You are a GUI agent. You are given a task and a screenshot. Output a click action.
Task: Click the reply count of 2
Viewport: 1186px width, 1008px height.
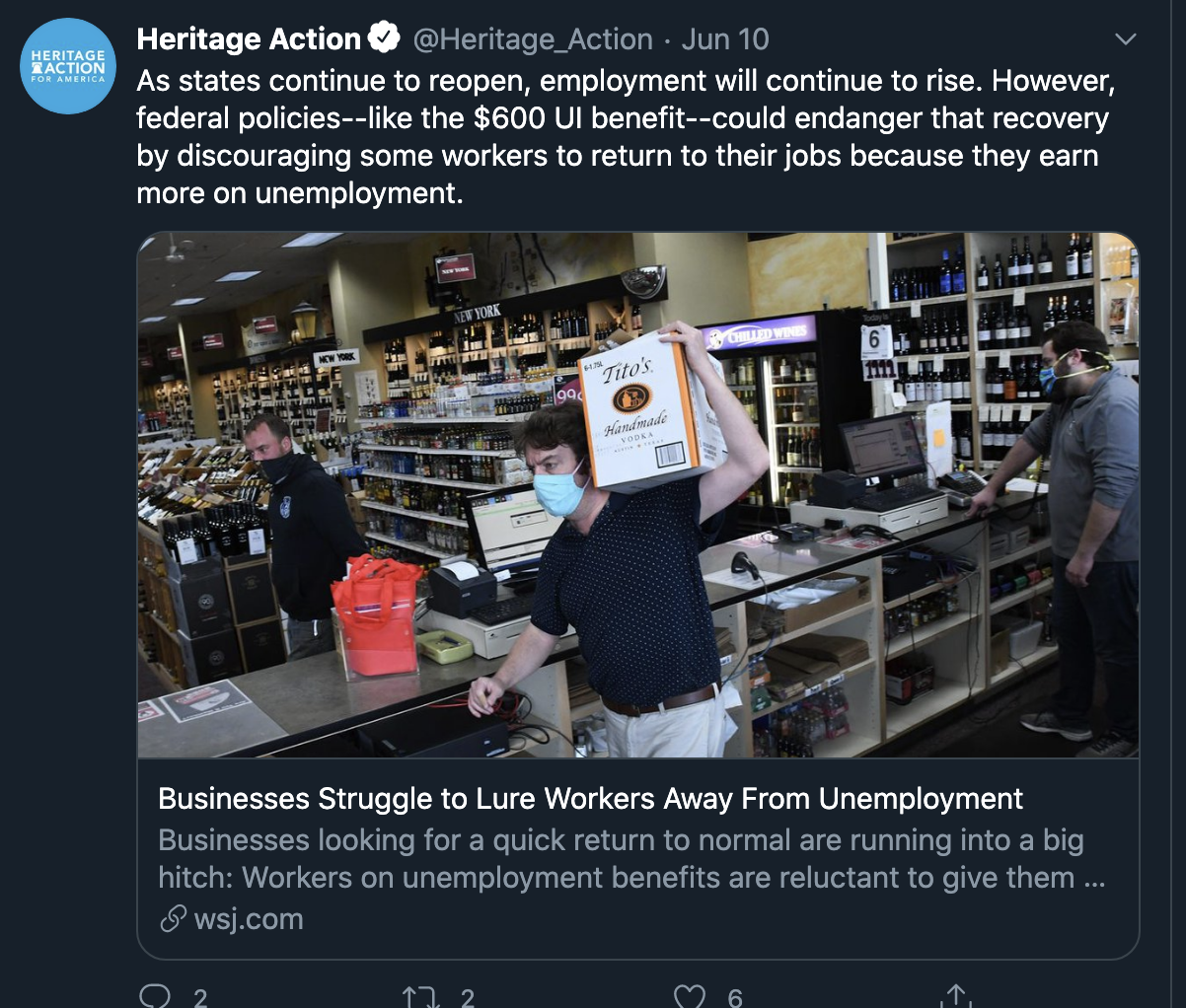pos(200,997)
